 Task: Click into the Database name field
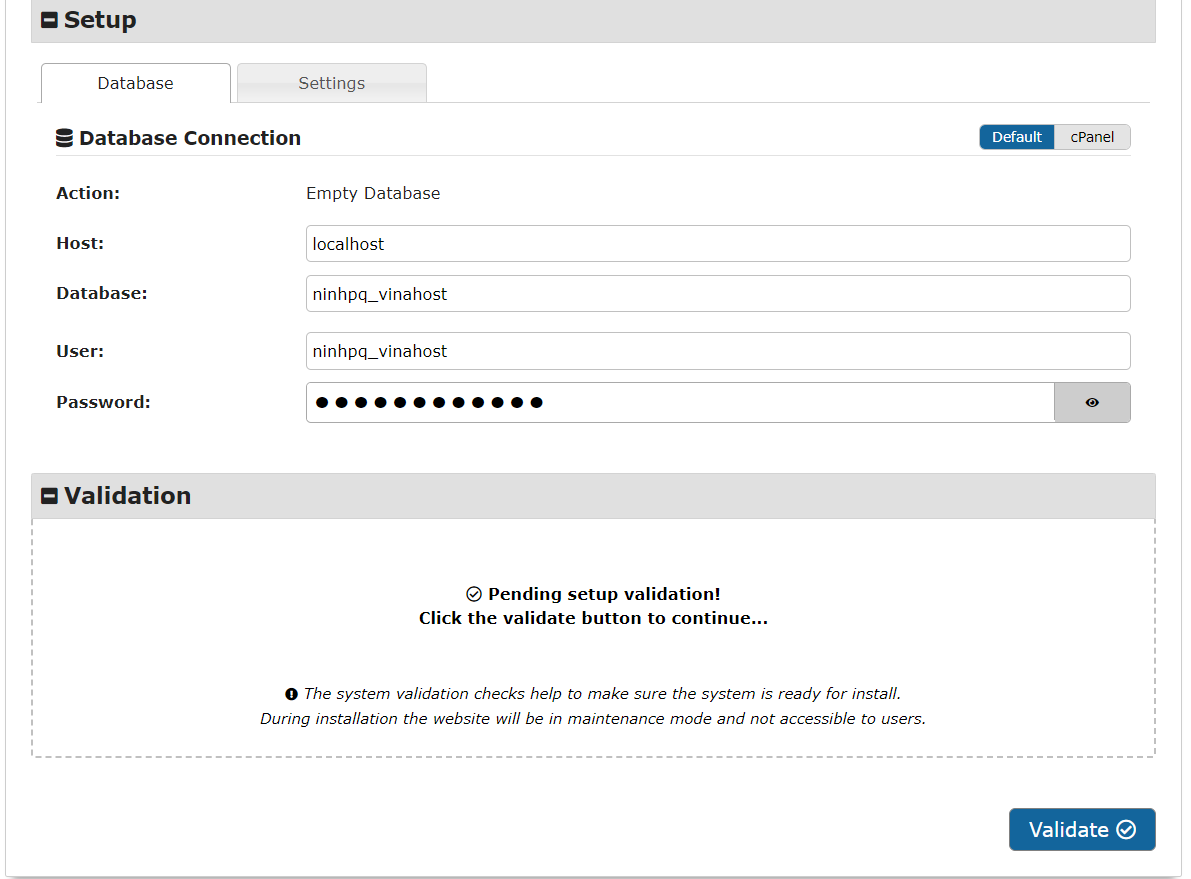click(717, 294)
